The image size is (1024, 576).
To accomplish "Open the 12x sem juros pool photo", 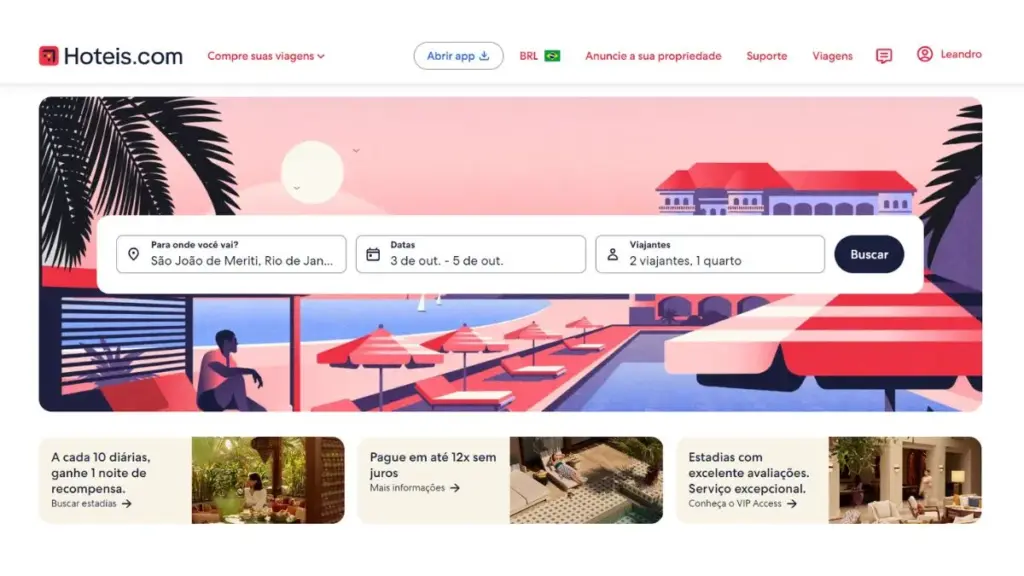I will click(586, 480).
